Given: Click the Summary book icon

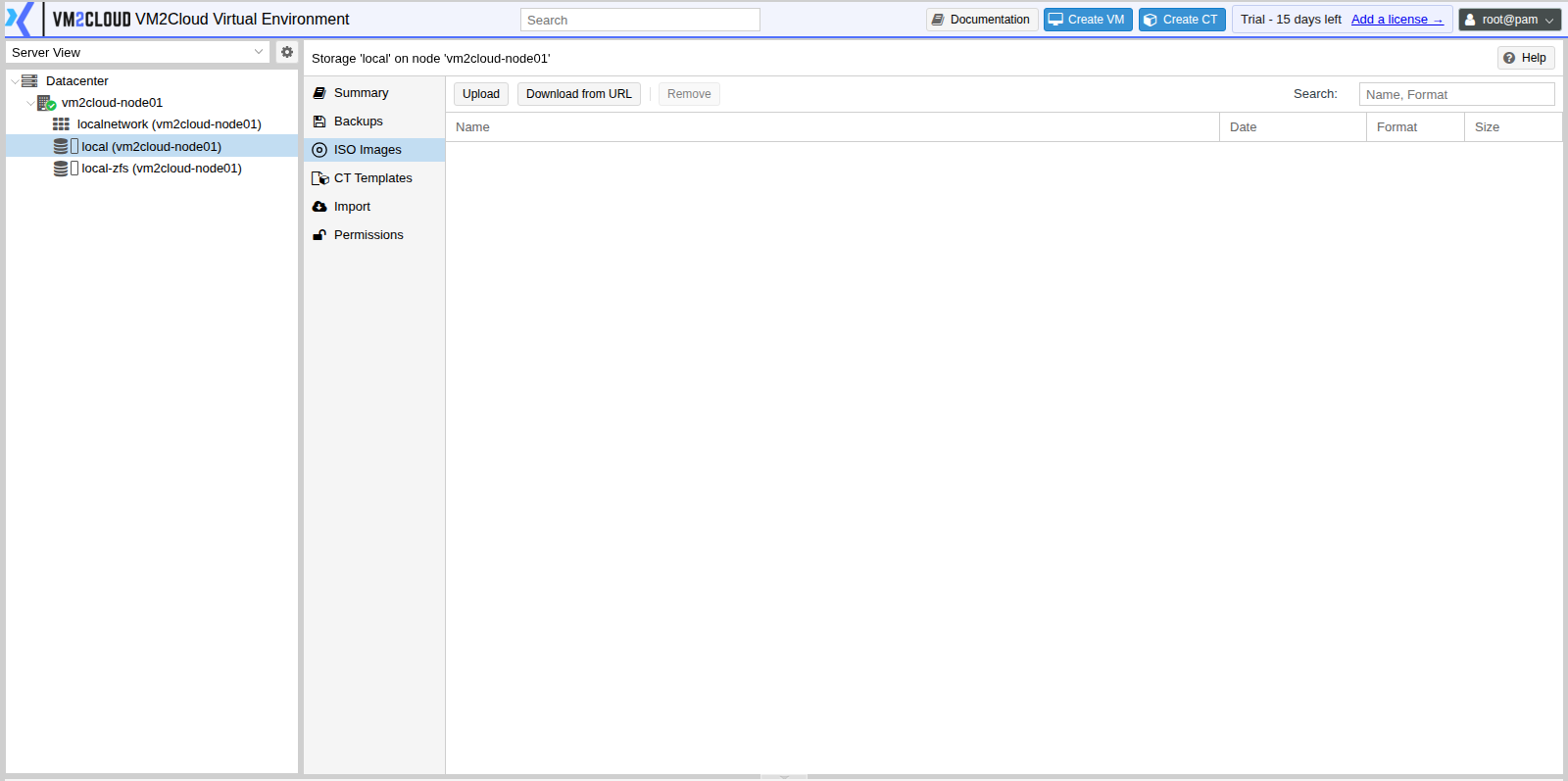Looking at the screenshot, I should click(319, 93).
